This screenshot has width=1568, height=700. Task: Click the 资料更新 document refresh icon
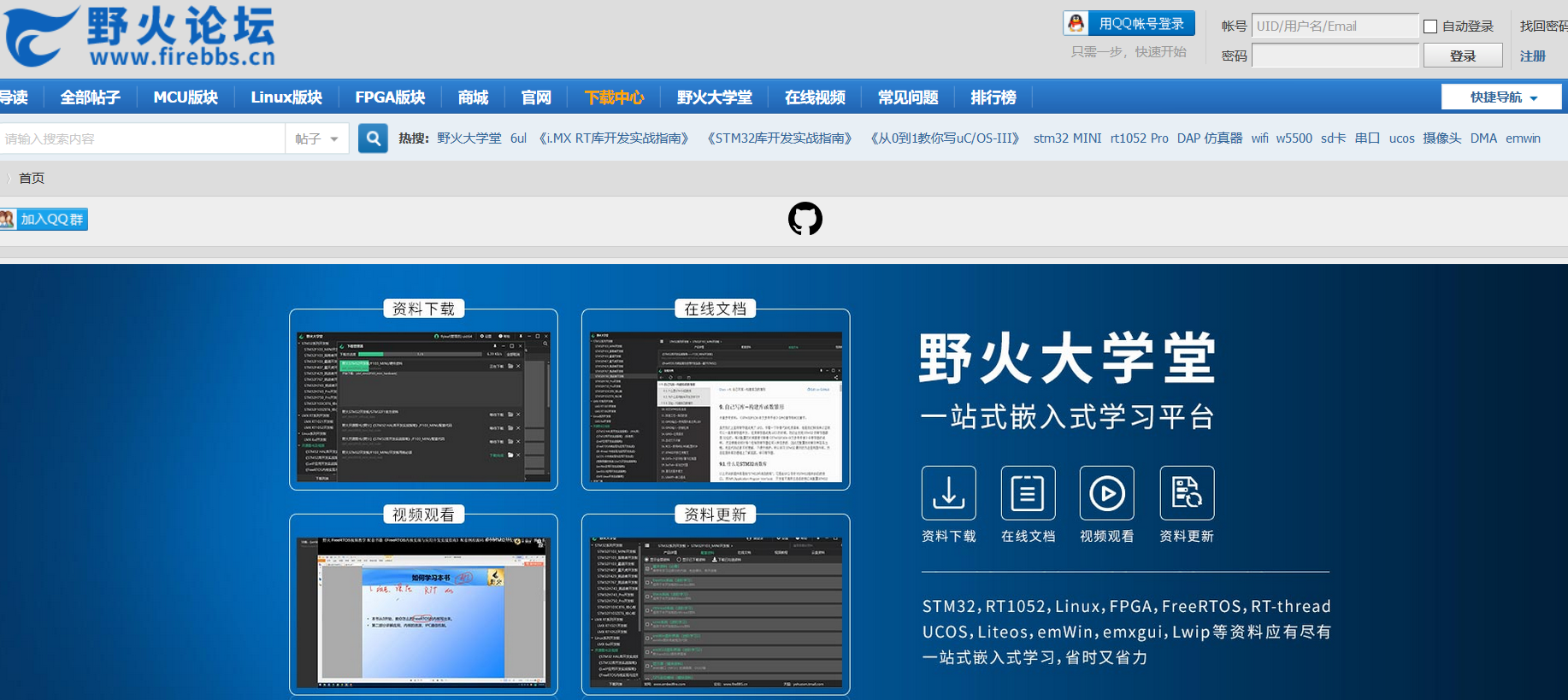tap(1187, 493)
